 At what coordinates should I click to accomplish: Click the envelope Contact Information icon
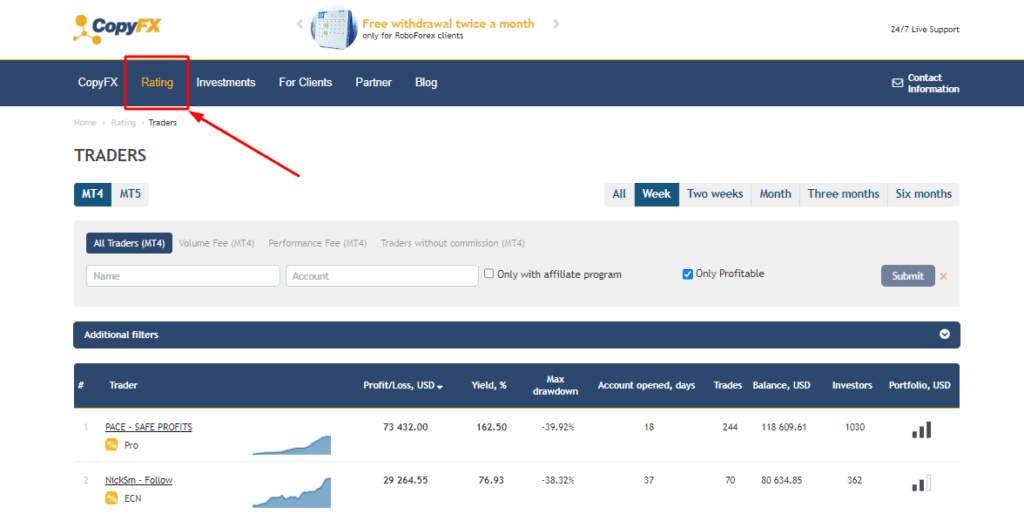coord(897,83)
